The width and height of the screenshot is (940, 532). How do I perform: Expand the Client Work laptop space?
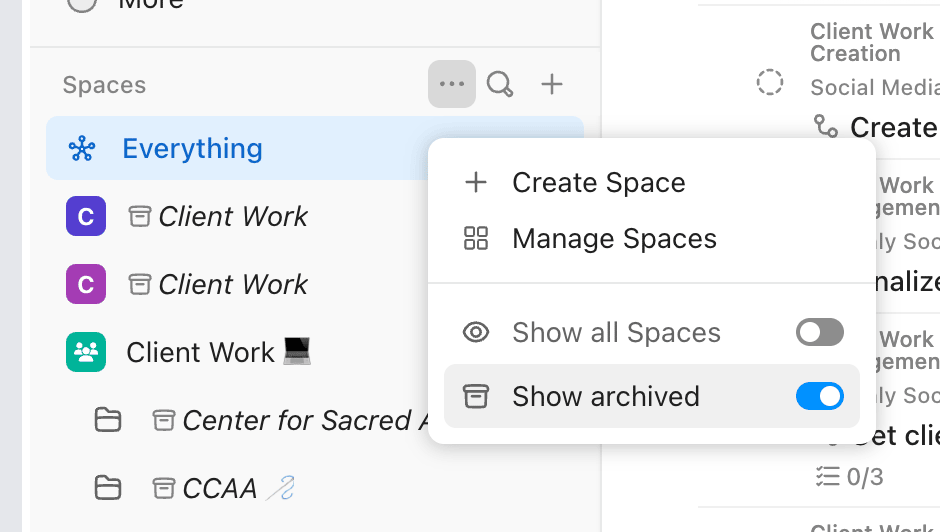(x=218, y=352)
